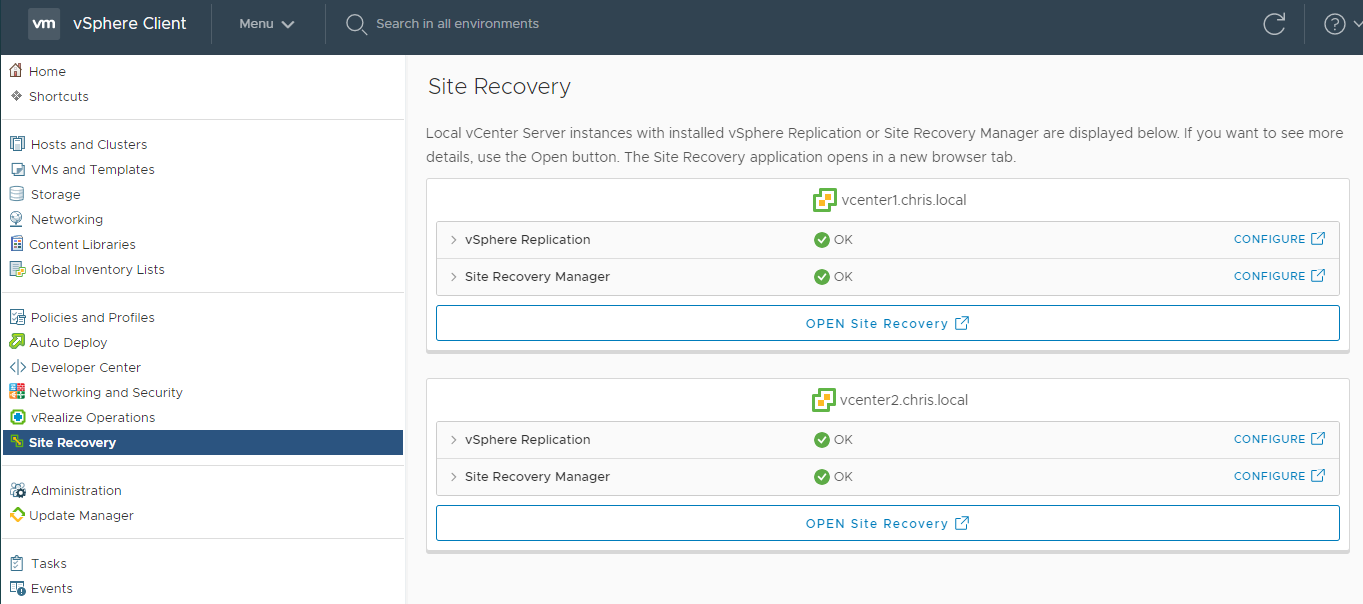Open Update Manager in the navigator
Viewport: 1363px width, 604px height.
81,515
